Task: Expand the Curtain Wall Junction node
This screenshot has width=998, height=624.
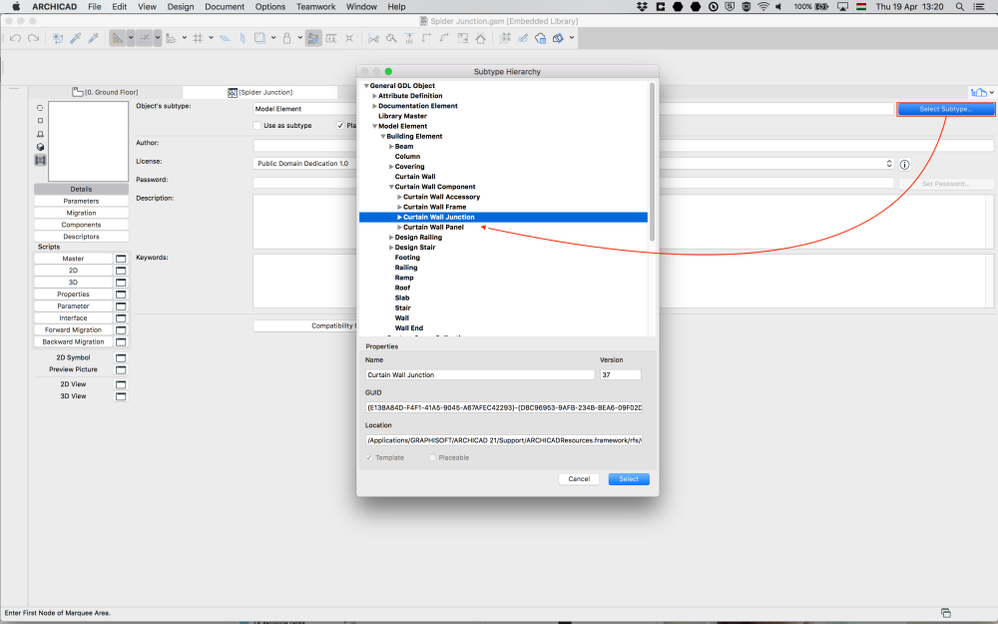Action: pos(399,217)
